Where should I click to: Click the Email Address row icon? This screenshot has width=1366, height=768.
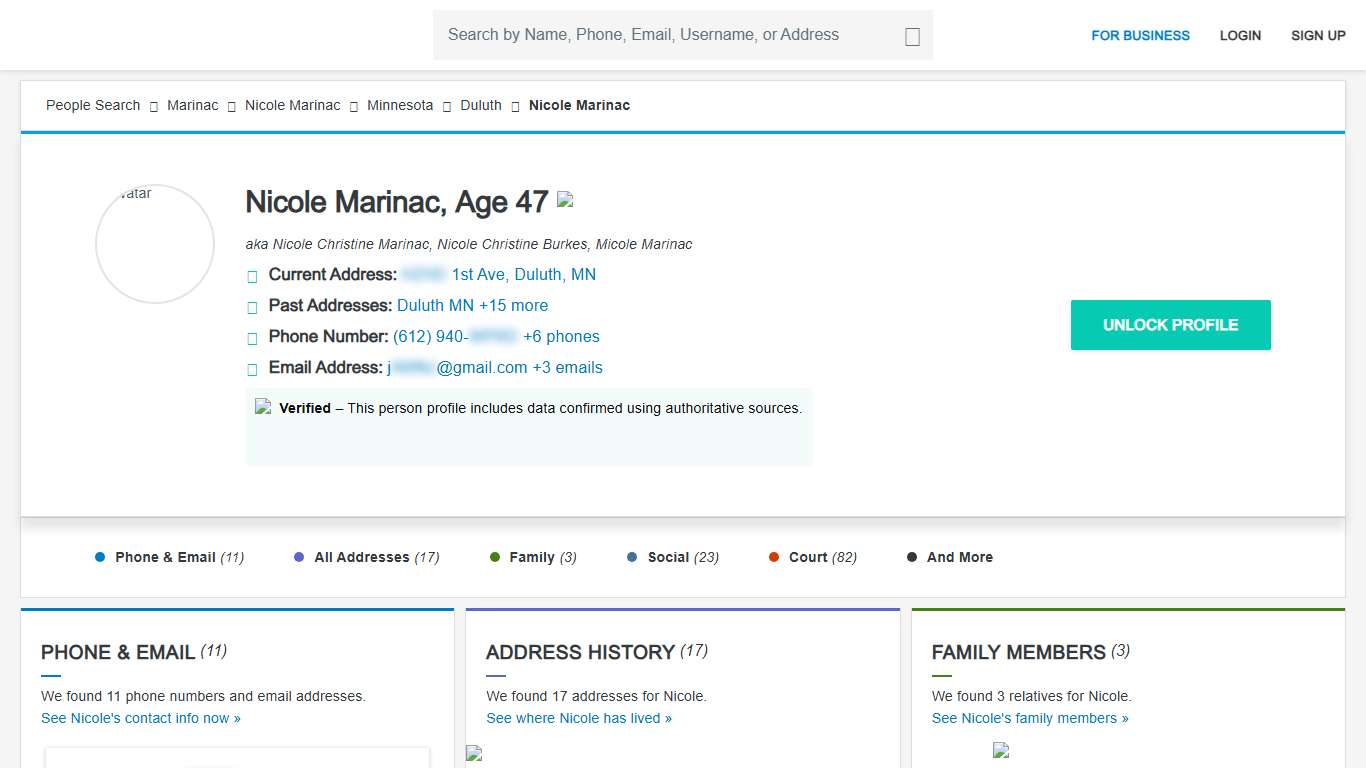click(252, 369)
